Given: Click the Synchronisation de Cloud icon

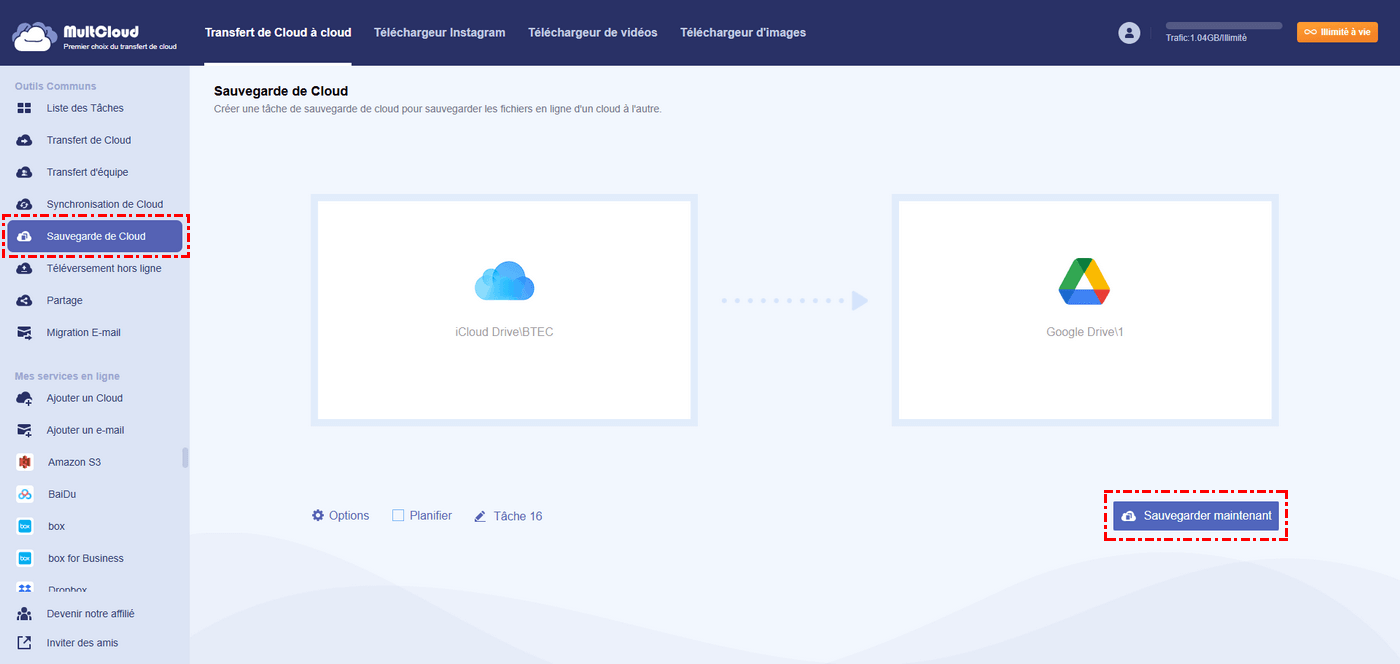Looking at the screenshot, I should (x=25, y=204).
